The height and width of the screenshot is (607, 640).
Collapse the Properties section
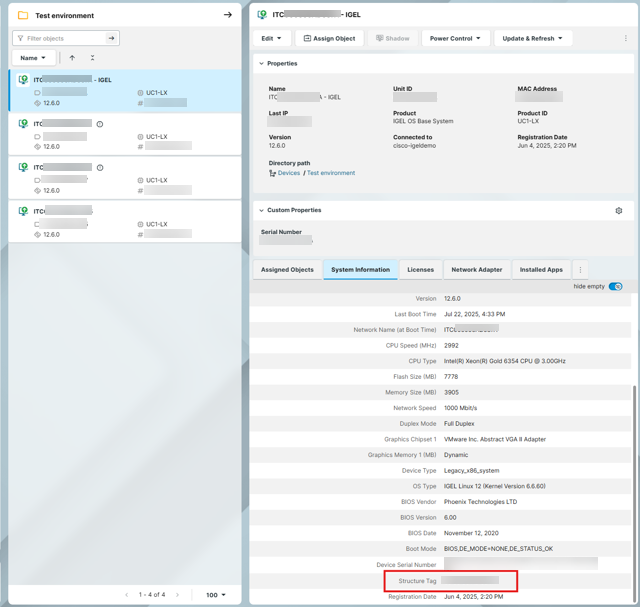pyautogui.click(x=262, y=63)
